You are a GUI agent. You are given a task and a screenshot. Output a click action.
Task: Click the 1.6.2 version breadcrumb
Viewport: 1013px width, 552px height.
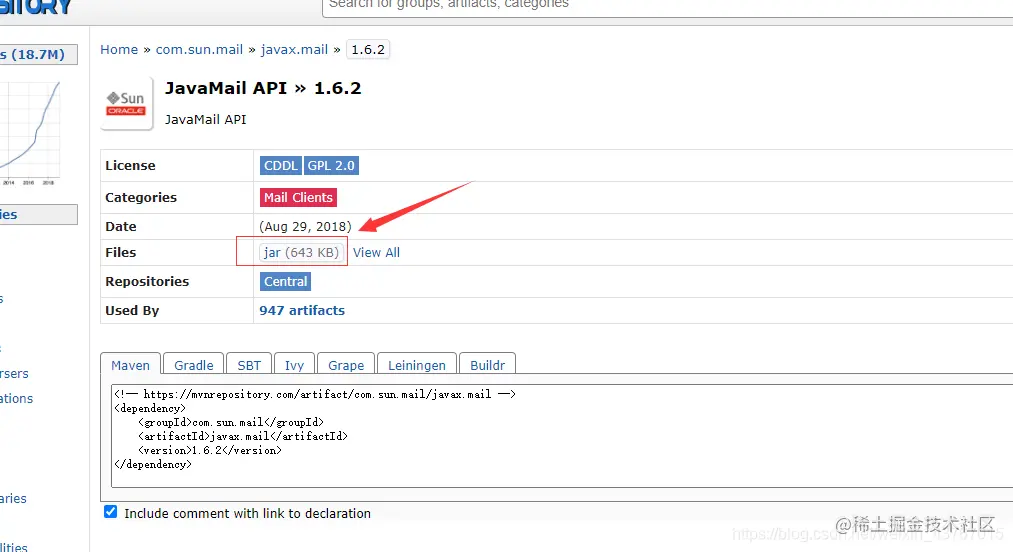pos(368,50)
